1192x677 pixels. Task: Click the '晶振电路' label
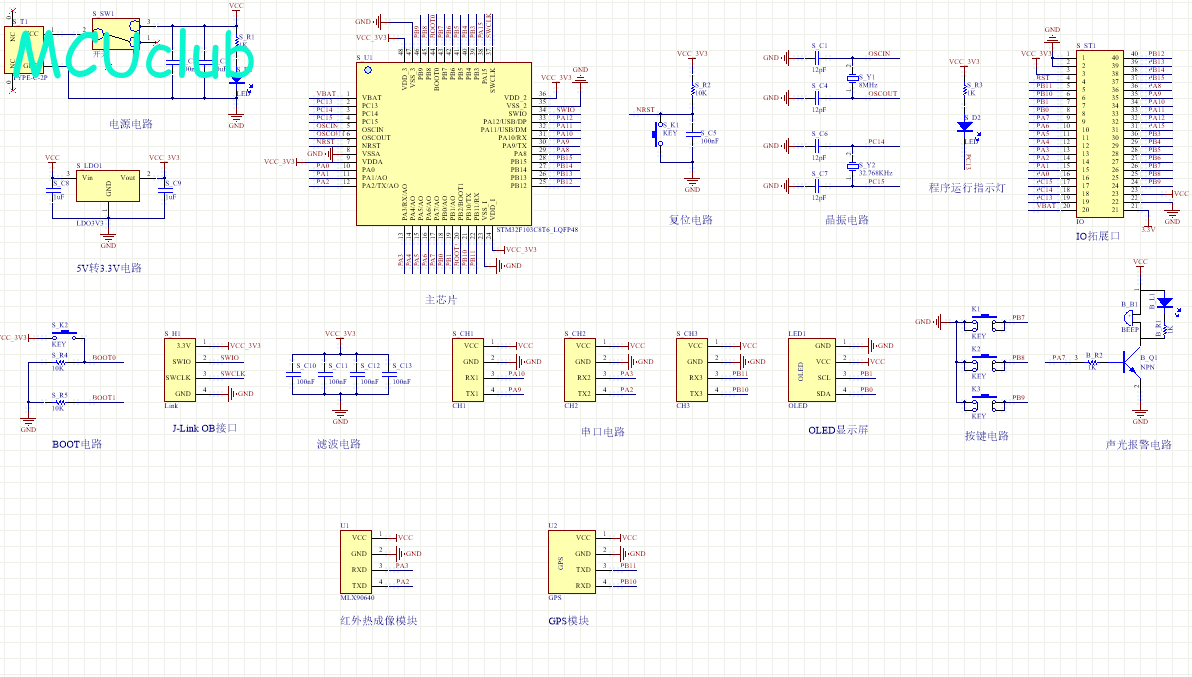coord(847,220)
